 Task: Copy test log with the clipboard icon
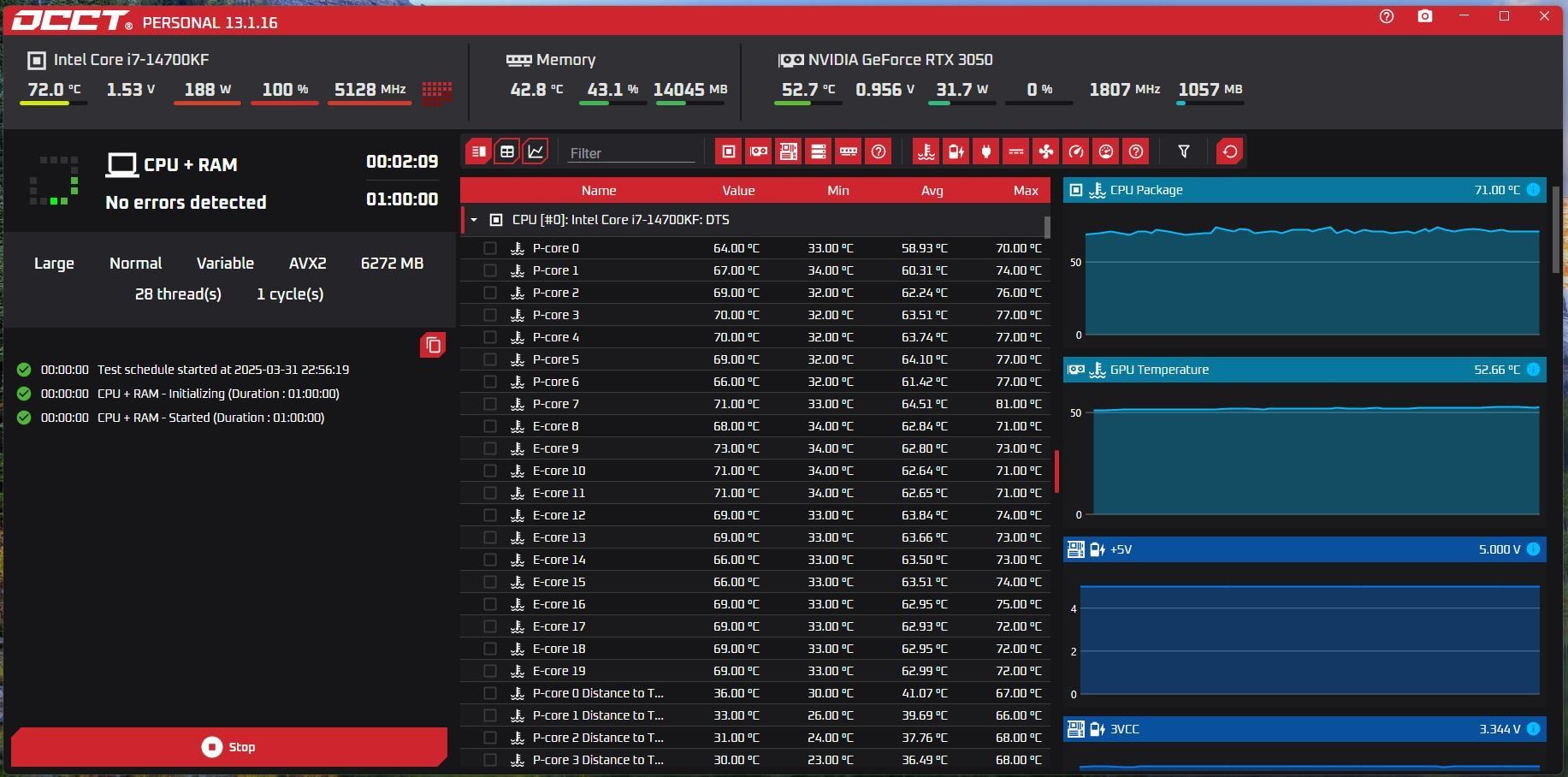click(x=433, y=345)
